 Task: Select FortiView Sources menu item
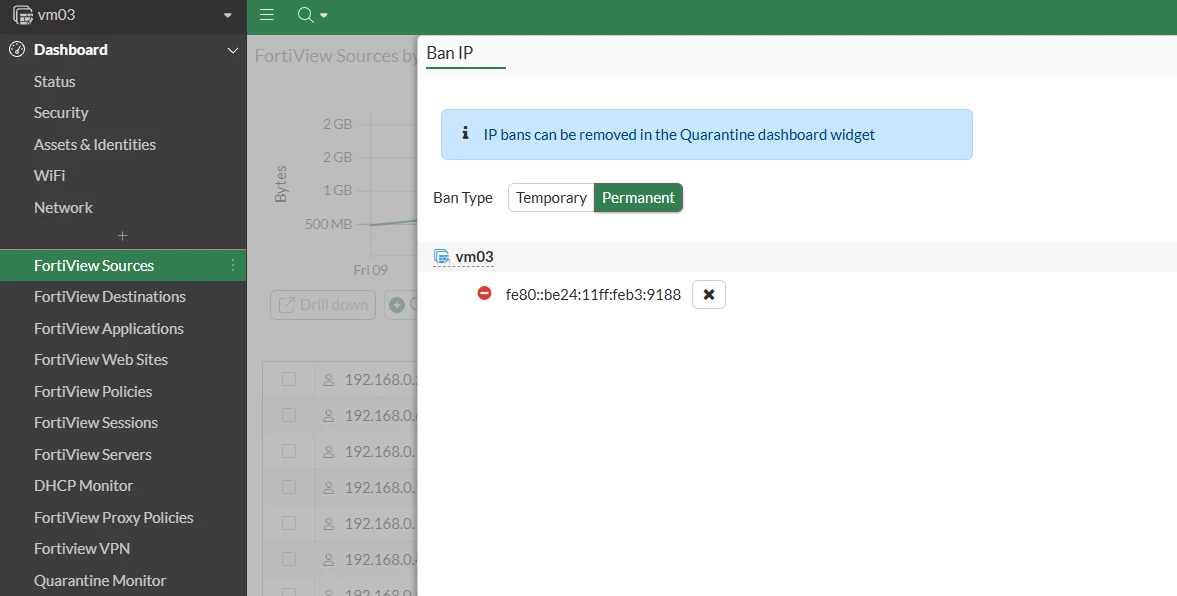[x=123, y=266]
